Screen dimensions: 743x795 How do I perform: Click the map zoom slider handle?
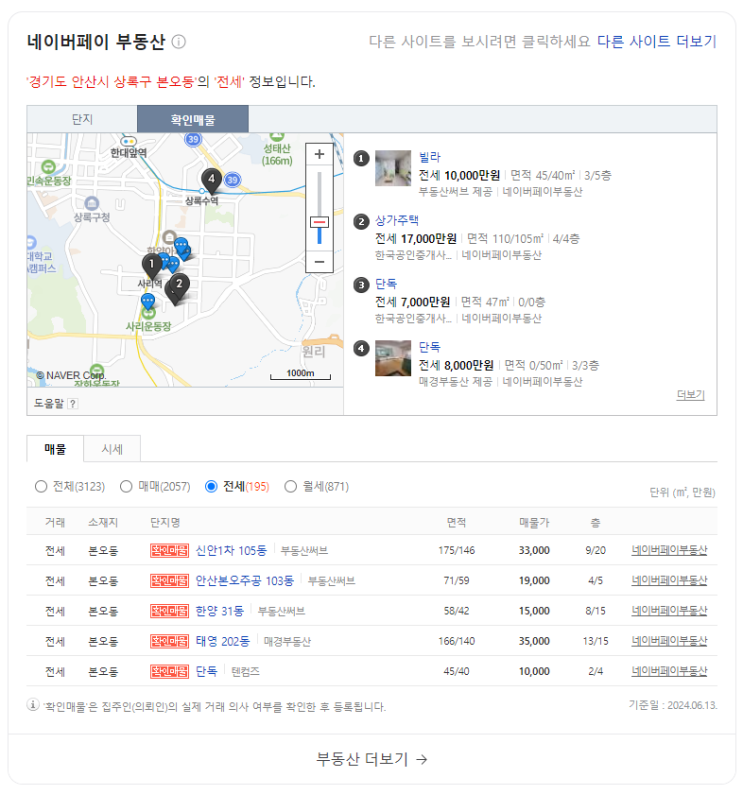click(319, 222)
